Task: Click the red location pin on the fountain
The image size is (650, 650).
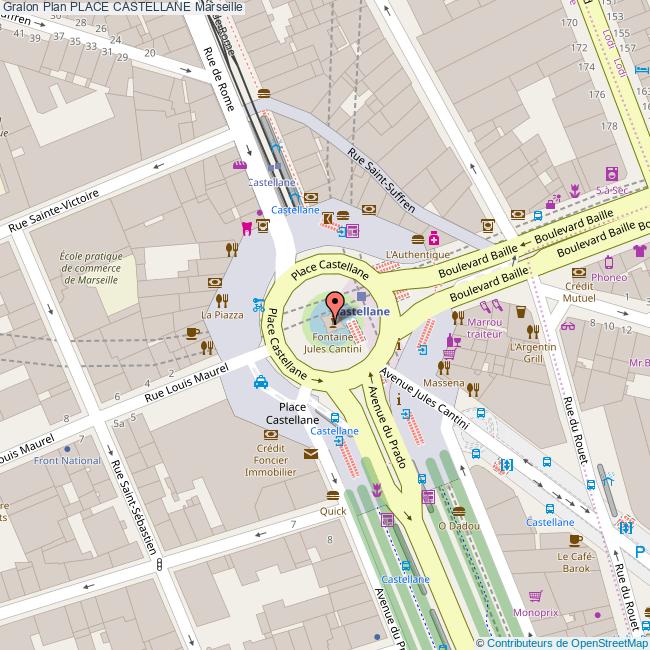Action: point(335,304)
